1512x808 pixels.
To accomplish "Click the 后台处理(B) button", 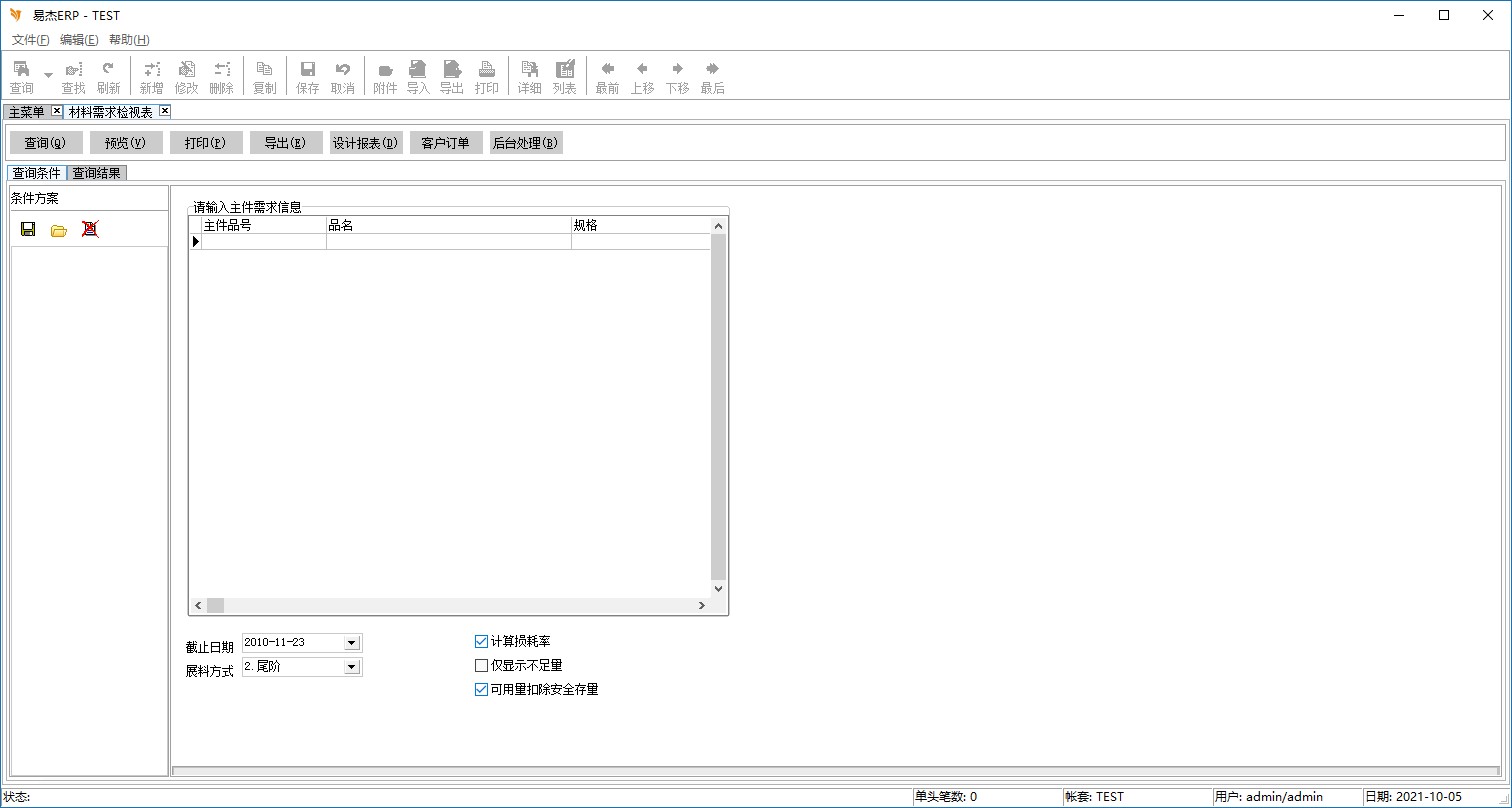I will [x=525, y=143].
